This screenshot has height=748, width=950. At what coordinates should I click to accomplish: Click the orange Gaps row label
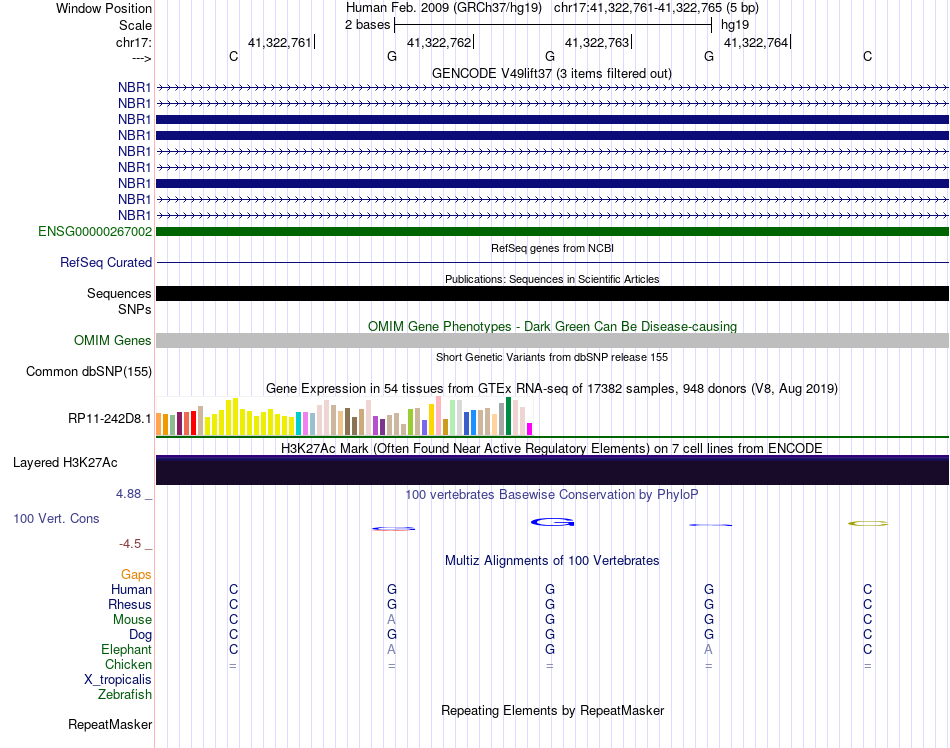click(136, 574)
